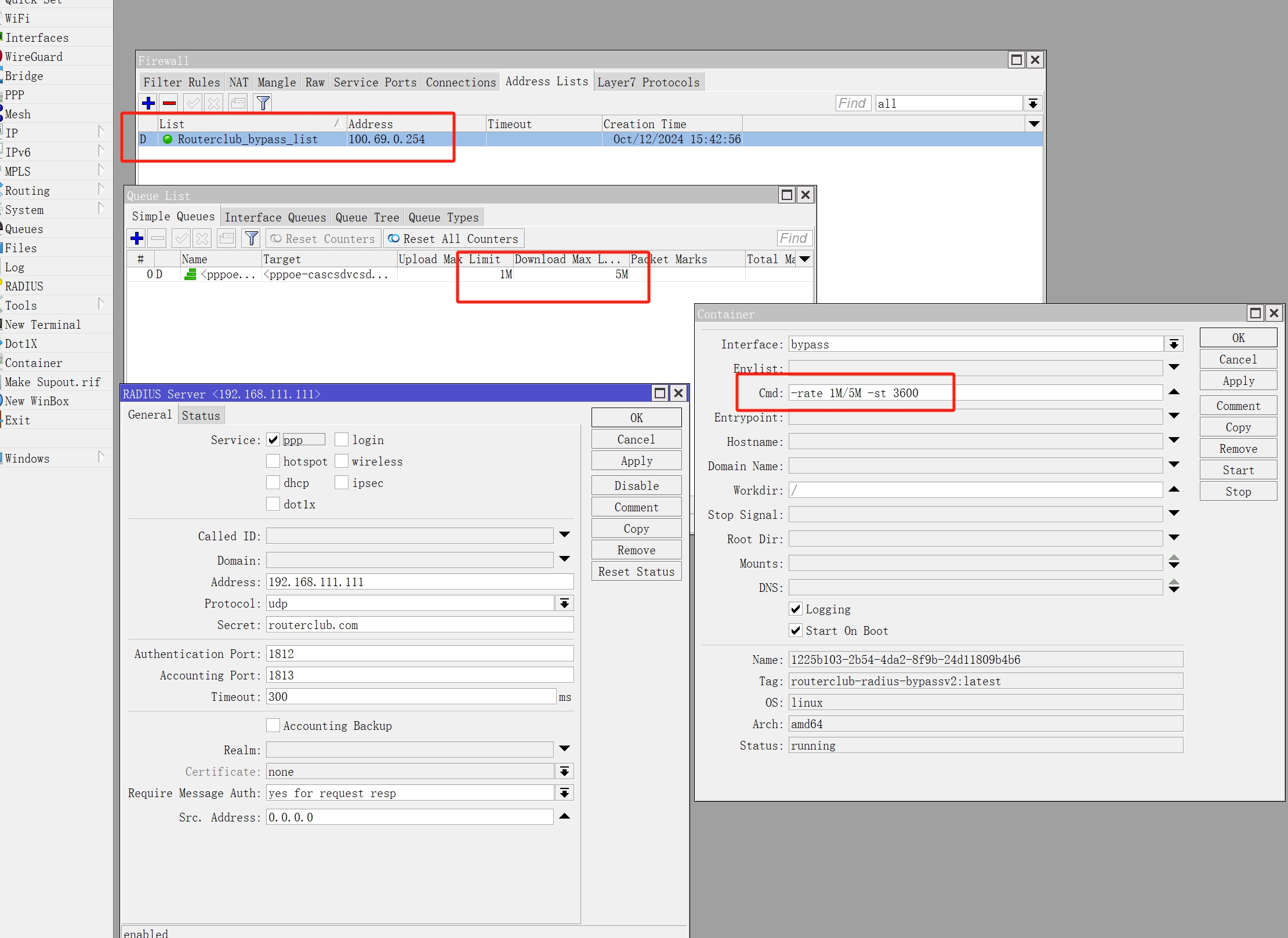Open the Layer7 Protocols tab
This screenshot has width=1288, height=938.
pyautogui.click(x=649, y=82)
